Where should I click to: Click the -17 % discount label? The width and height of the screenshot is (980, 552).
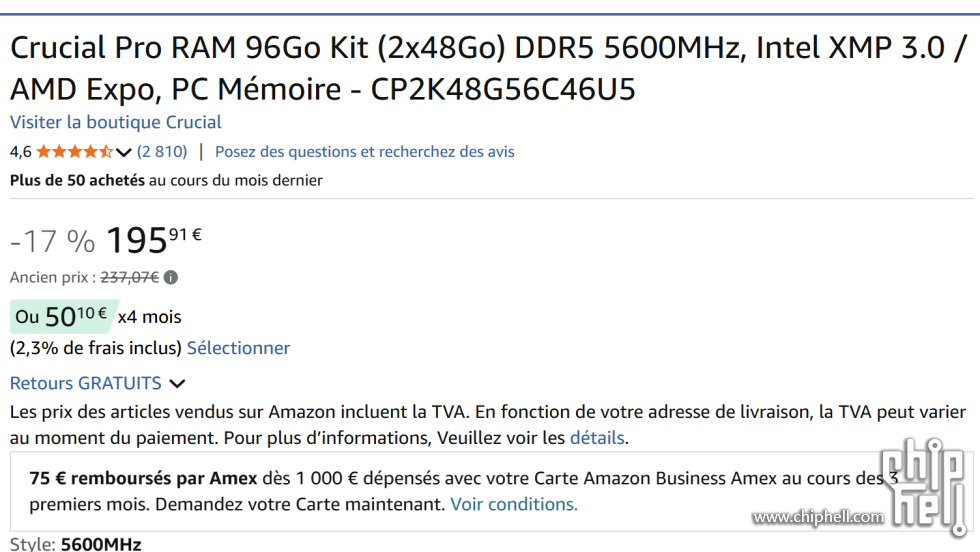pos(52,241)
